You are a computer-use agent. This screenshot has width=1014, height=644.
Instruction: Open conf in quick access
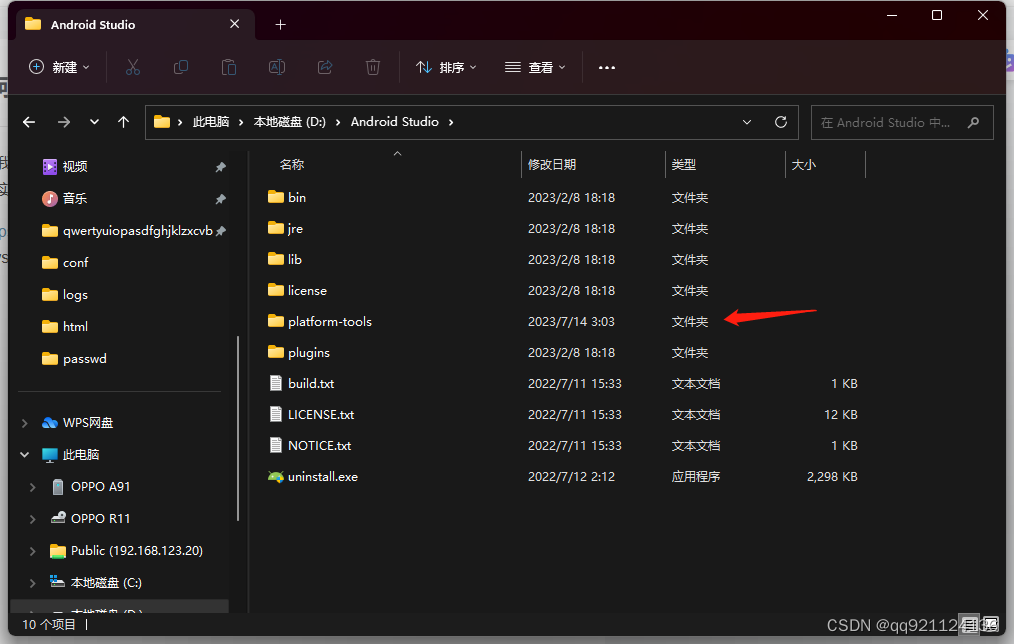pos(76,263)
